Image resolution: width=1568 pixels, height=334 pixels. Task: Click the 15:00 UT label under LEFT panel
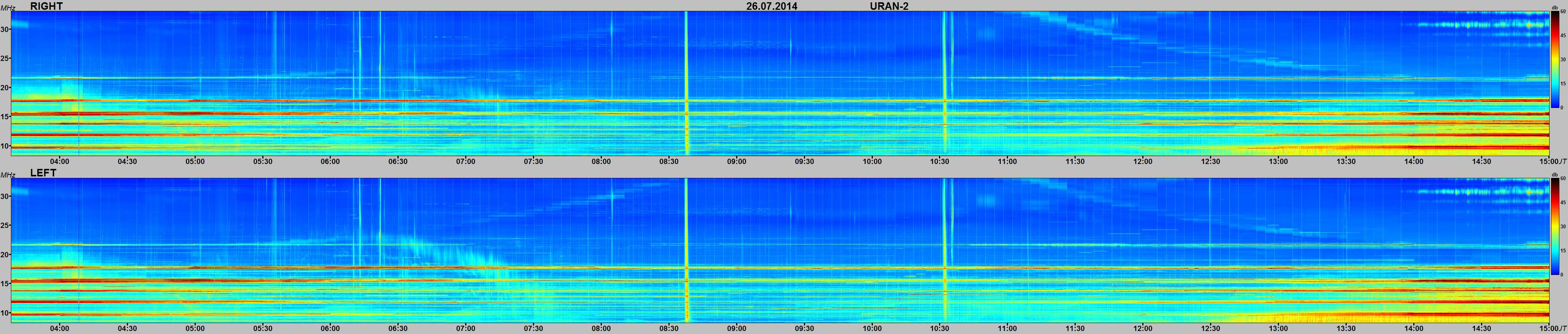click(x=1553, y=328)
